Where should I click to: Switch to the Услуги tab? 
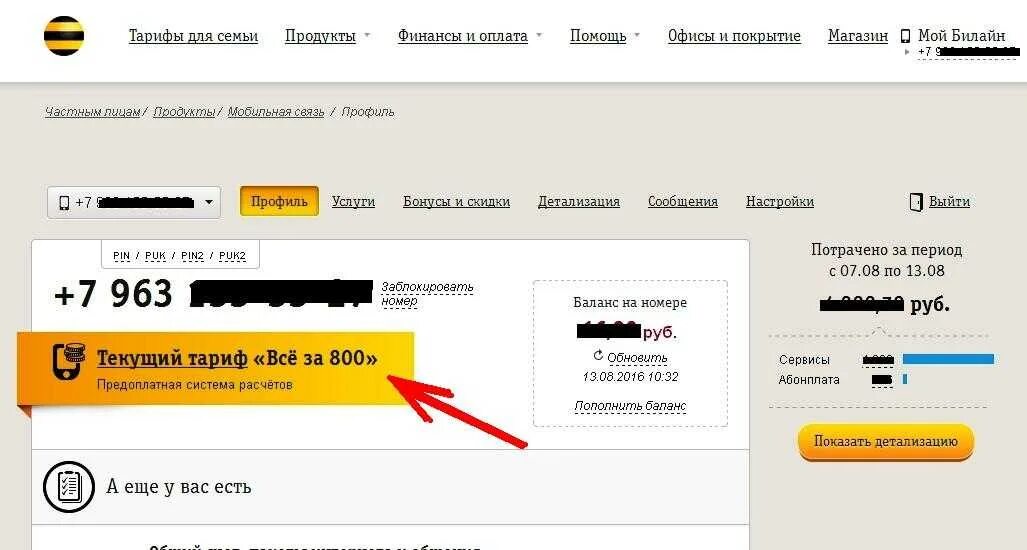click(x=353, y=202)
